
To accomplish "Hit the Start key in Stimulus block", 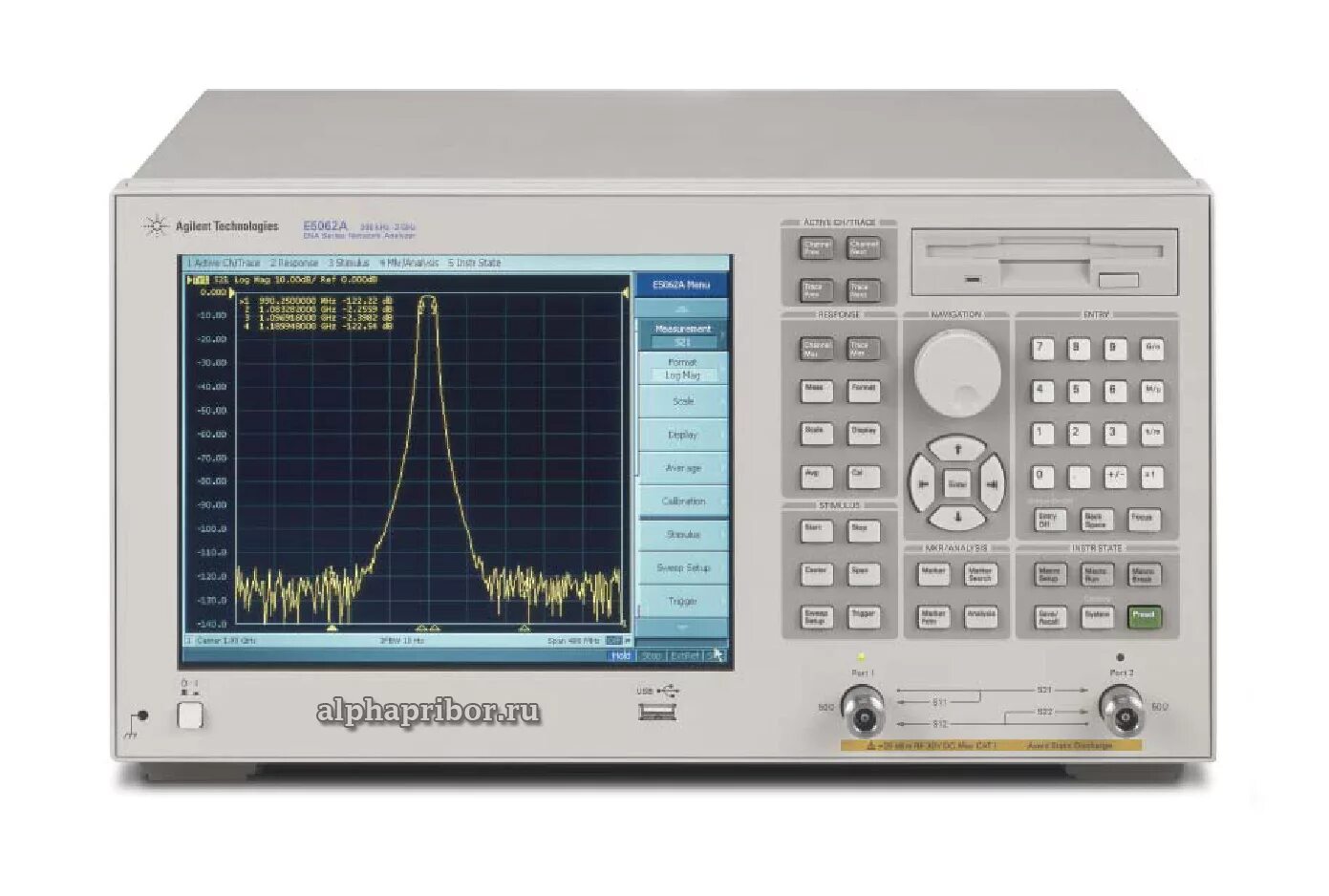I will [x=816, y=530].
